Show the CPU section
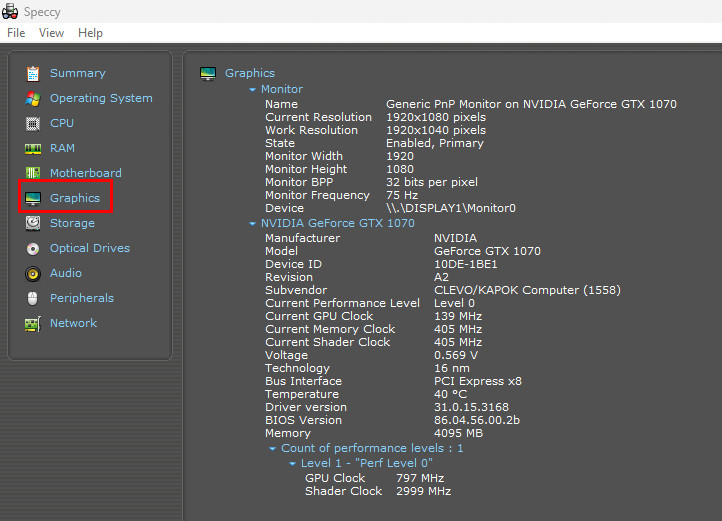The height and width of the screenshot is (521, 722). (x=62, y=123)
